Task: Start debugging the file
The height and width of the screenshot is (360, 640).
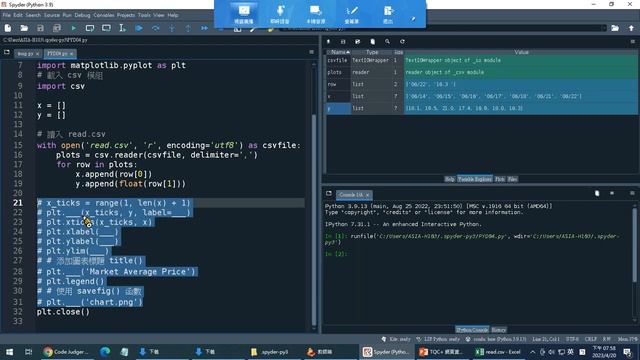Action: click(x=139, y=28)
